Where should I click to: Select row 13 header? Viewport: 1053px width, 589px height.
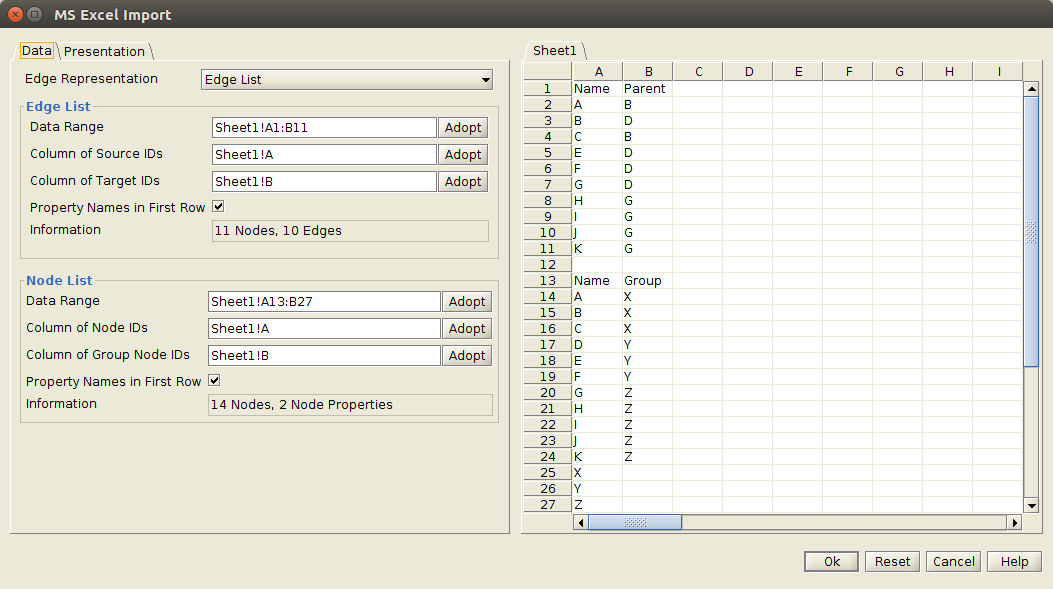pos(547,281)
